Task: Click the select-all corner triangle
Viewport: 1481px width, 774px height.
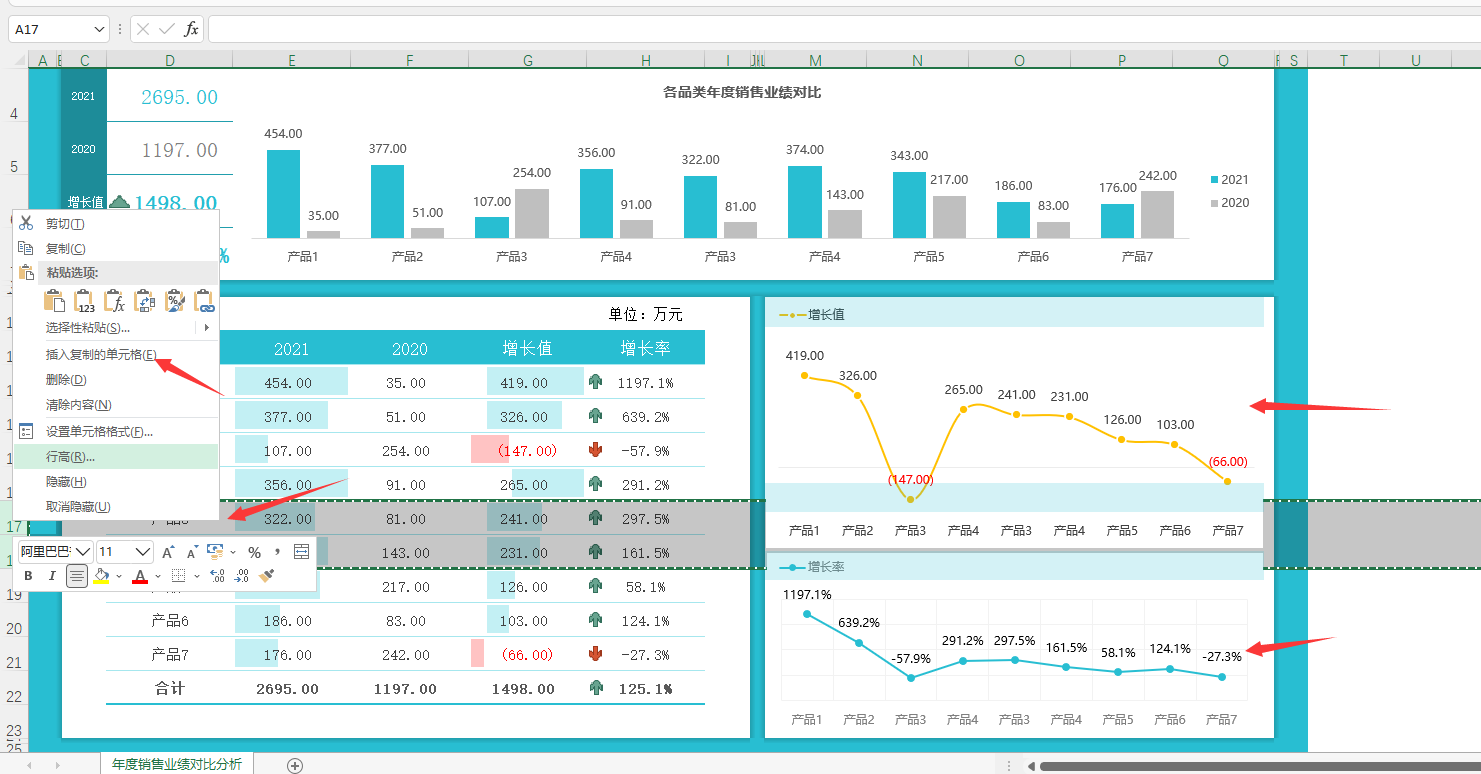Action: coord(19,61)
